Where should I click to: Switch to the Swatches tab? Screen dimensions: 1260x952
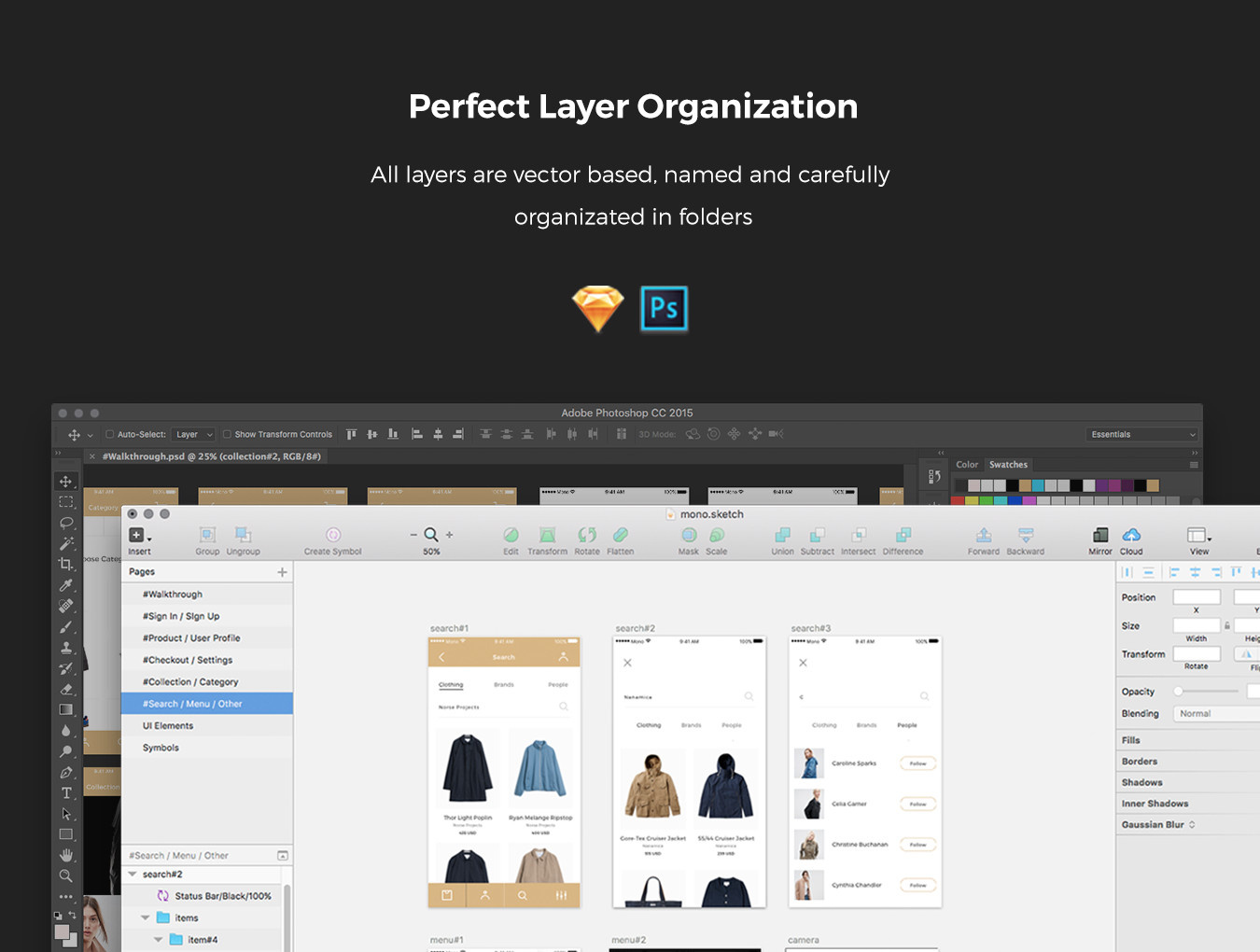(x=1008, y=465)
